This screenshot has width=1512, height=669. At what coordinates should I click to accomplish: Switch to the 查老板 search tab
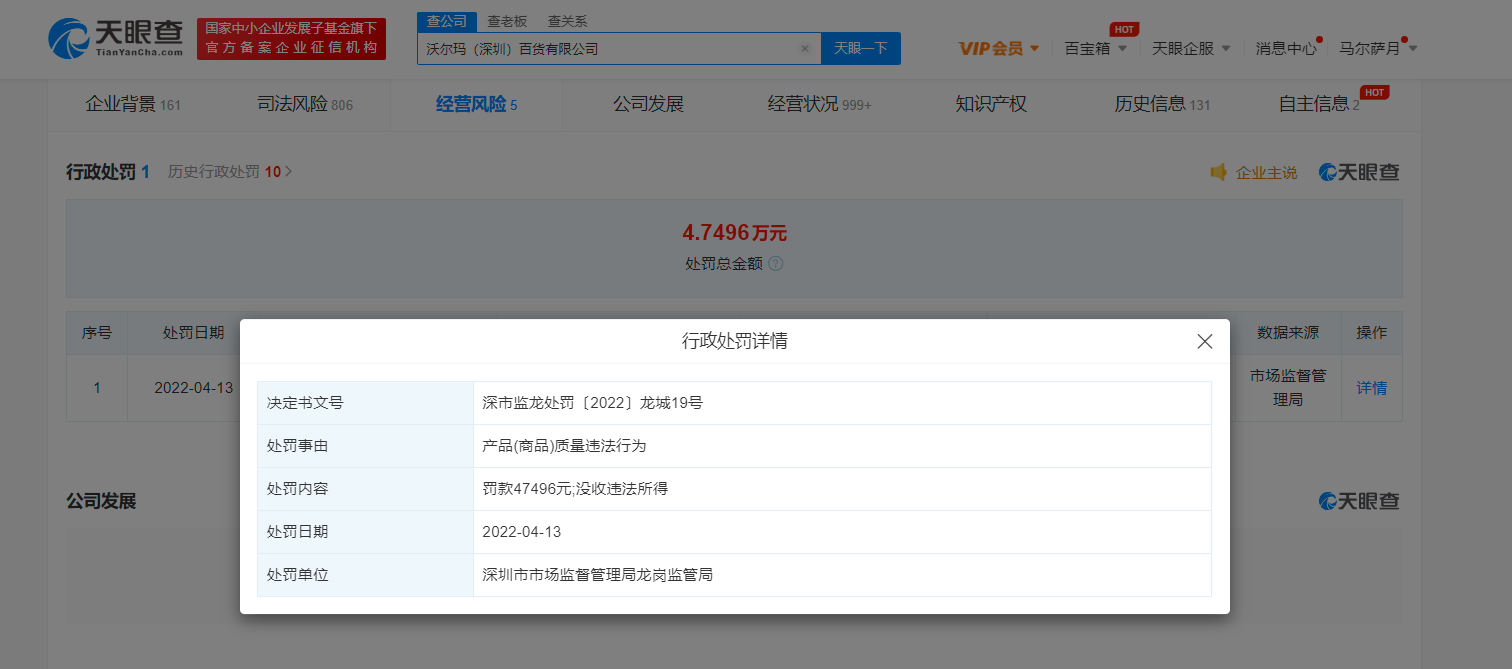point(507,21)
